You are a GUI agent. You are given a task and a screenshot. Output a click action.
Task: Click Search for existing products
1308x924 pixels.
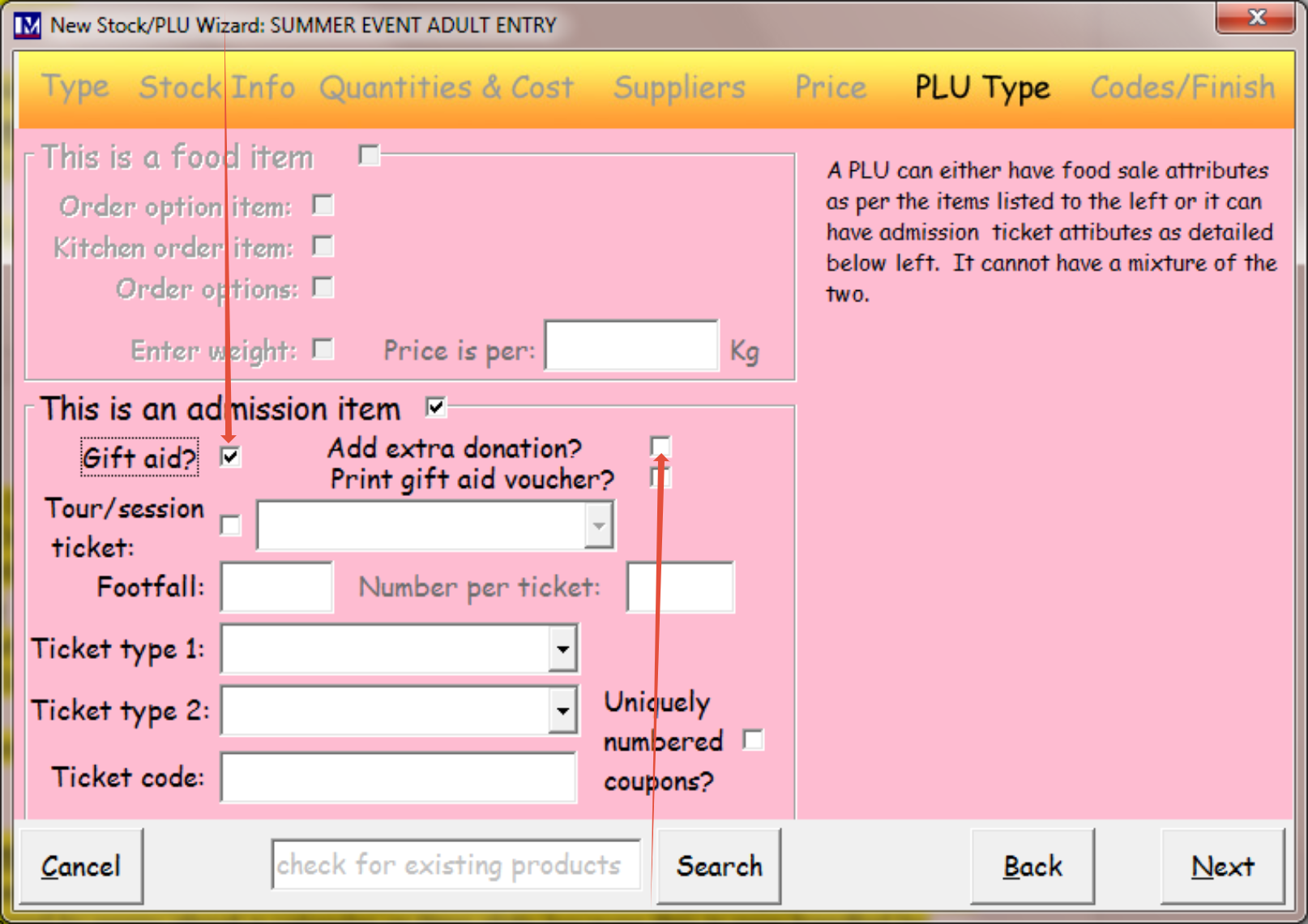tap(719, 866)
